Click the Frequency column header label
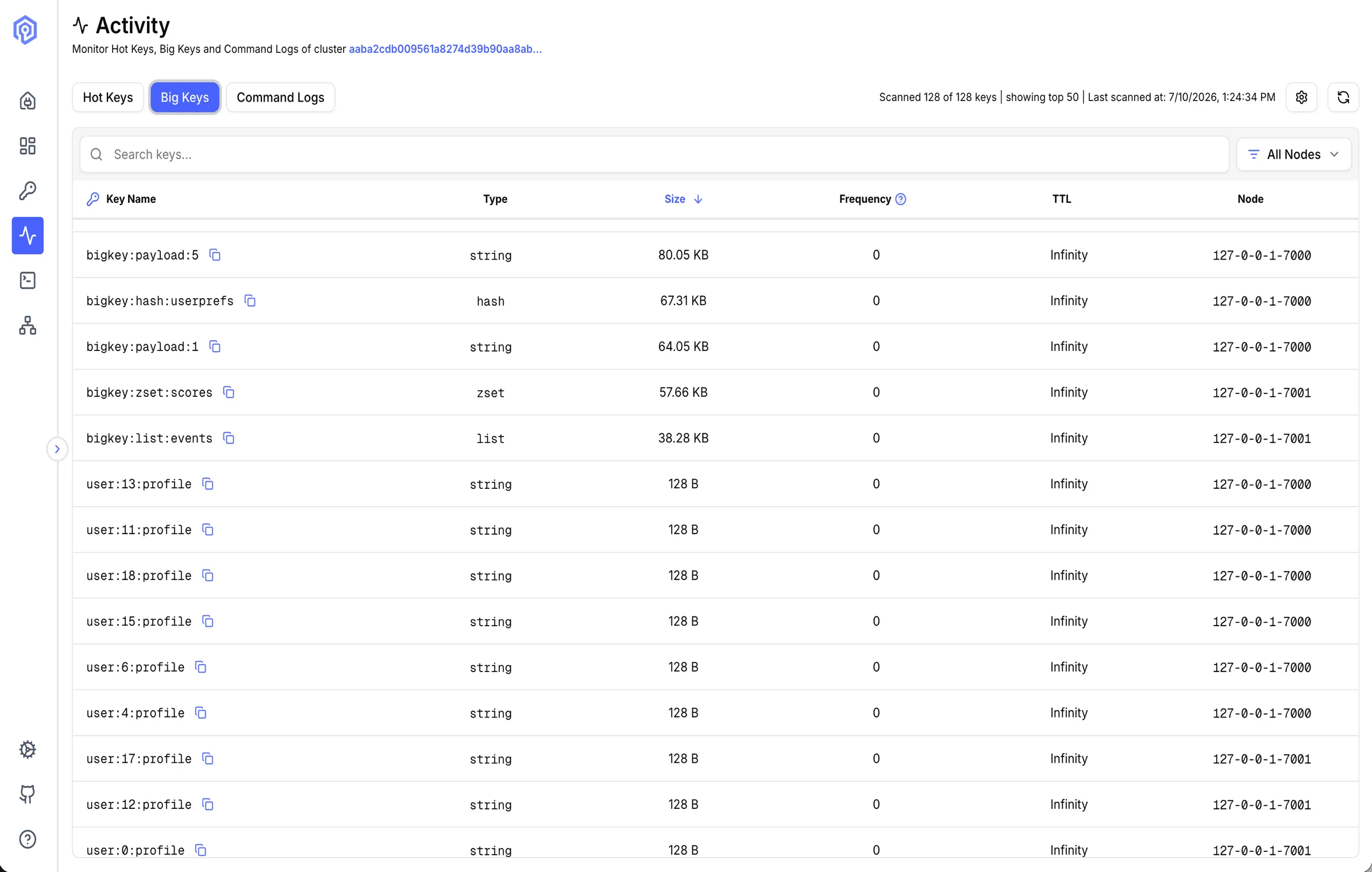1372x872 pixels. pos(865,199)
